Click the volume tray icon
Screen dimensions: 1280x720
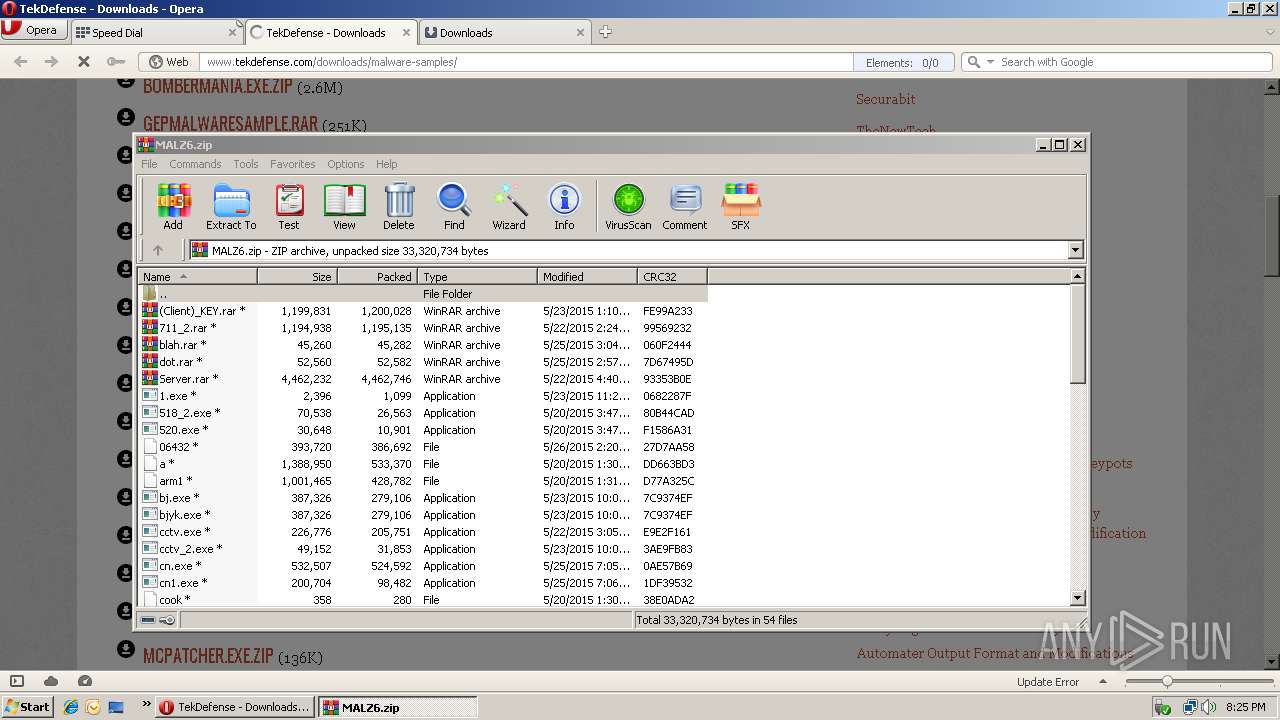1208,707
